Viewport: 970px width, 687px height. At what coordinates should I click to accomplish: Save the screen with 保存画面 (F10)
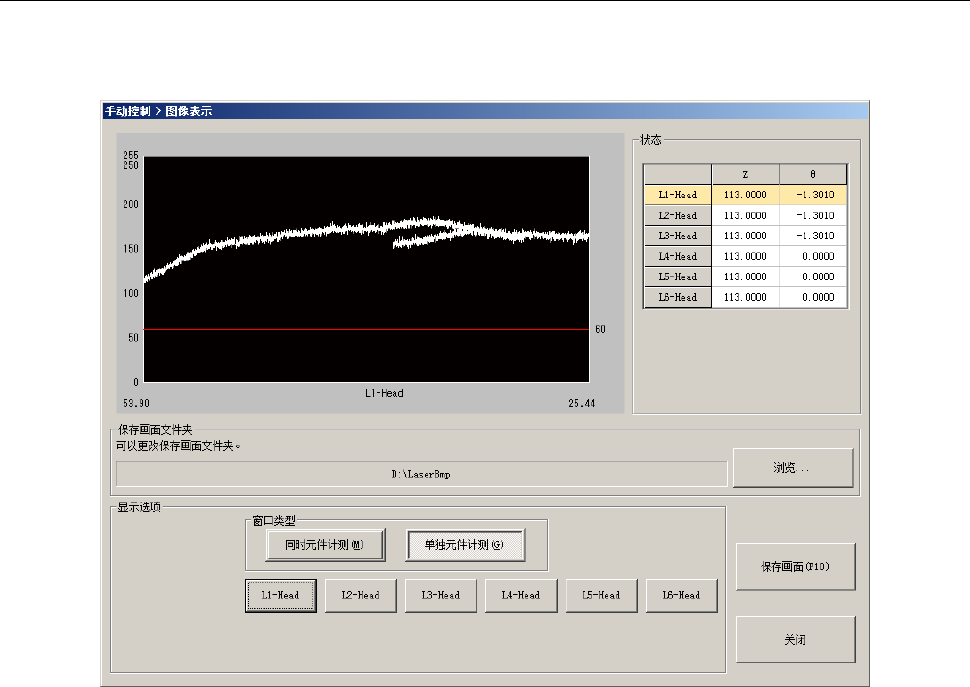tap(796, 567)
